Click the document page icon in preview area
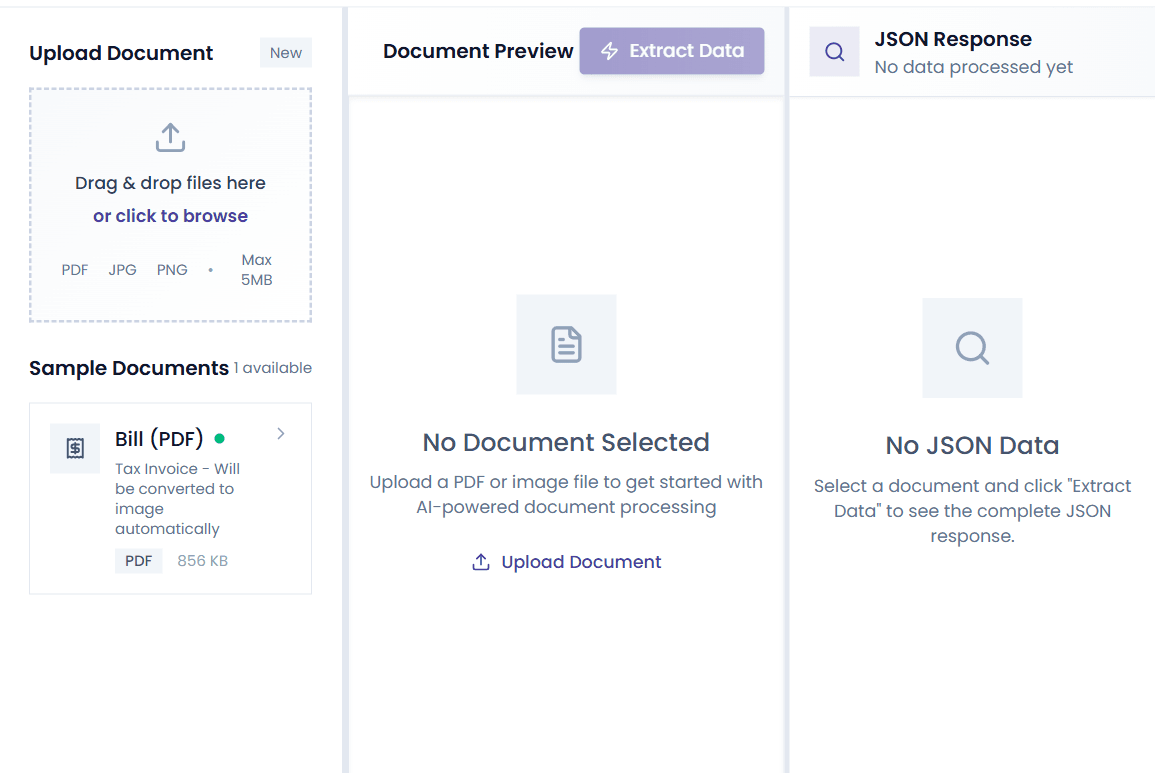This screenshot has width=1155, height=773. 566,344
